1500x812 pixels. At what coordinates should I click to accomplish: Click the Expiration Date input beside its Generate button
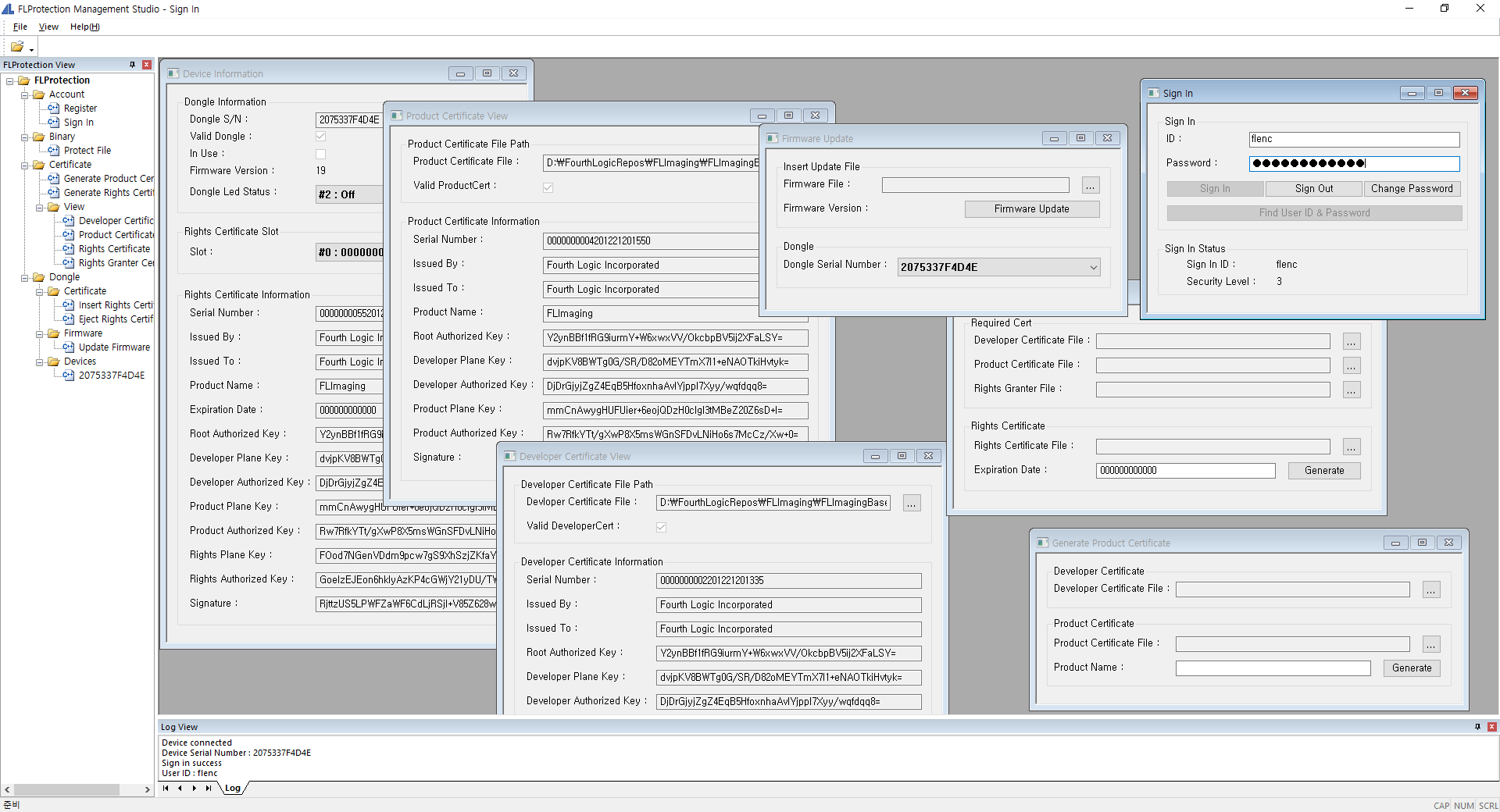pyautogui.click(x=1185, y=471)
